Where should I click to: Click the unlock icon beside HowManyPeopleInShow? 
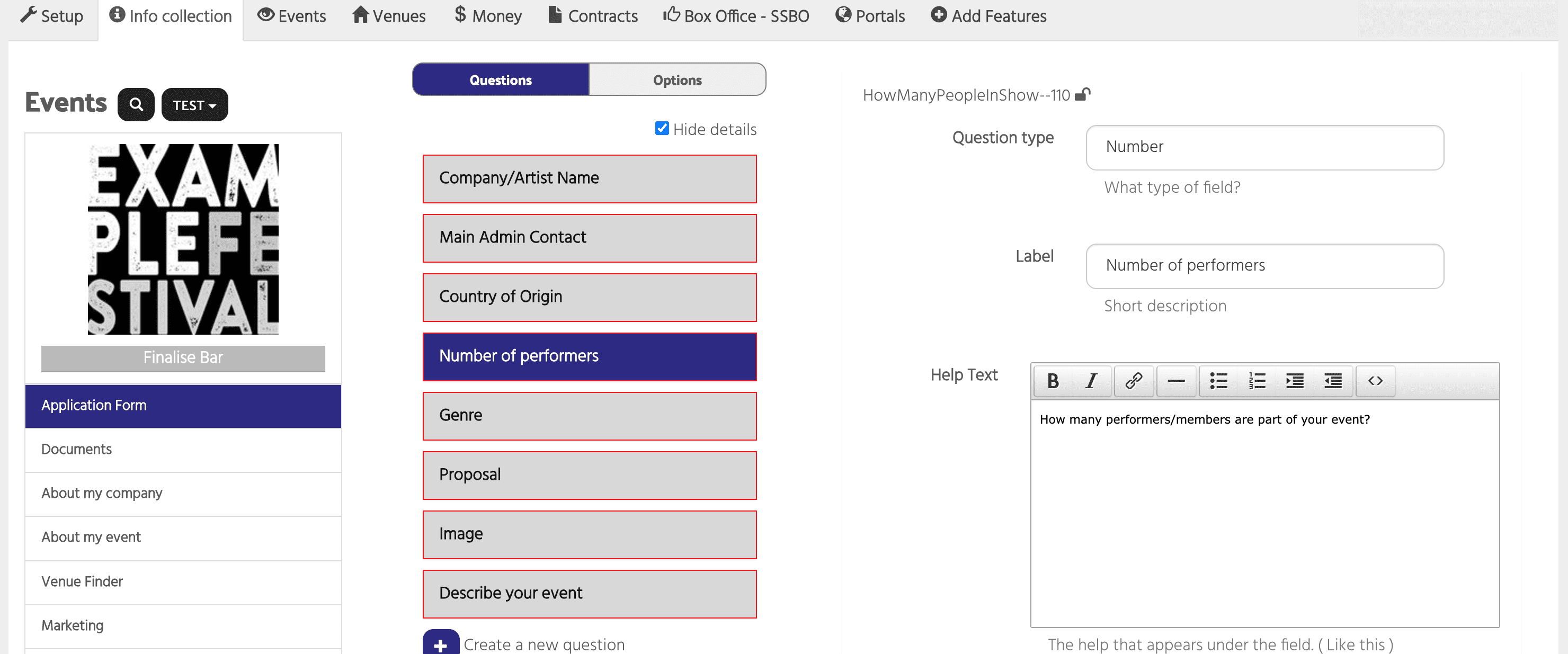1082,95
